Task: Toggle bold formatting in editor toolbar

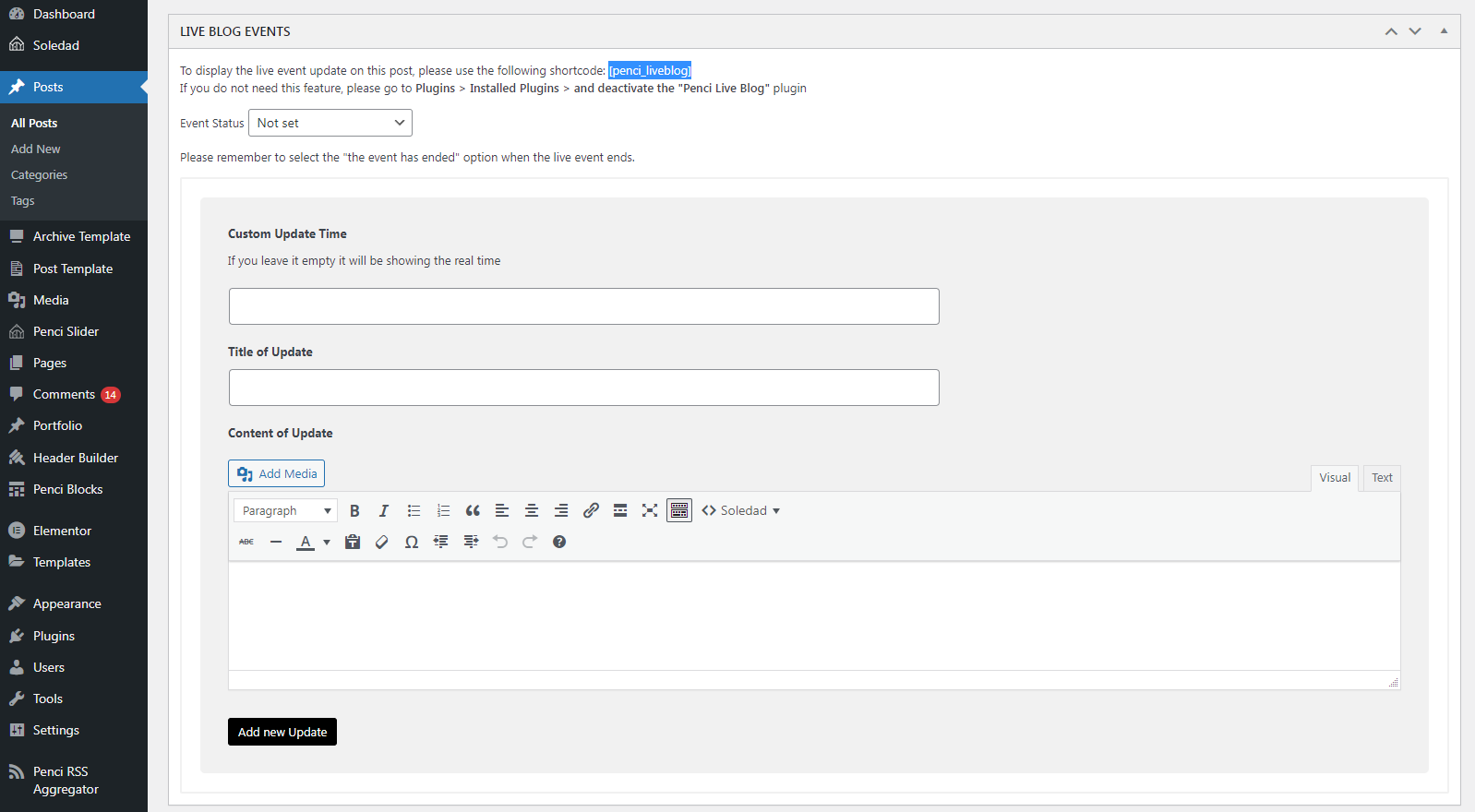Action: point(354,510)
